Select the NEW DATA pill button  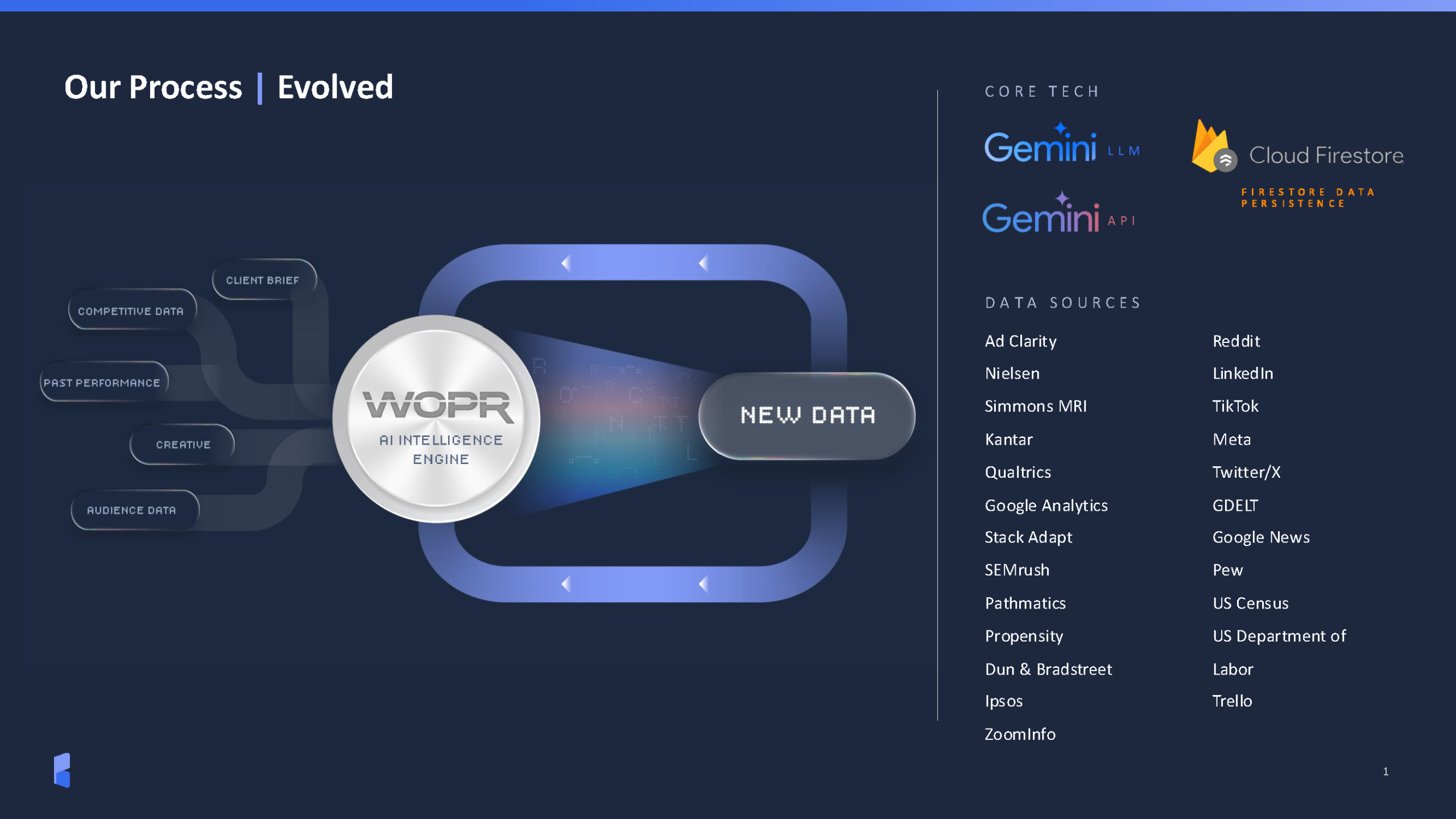coord(806,416)
